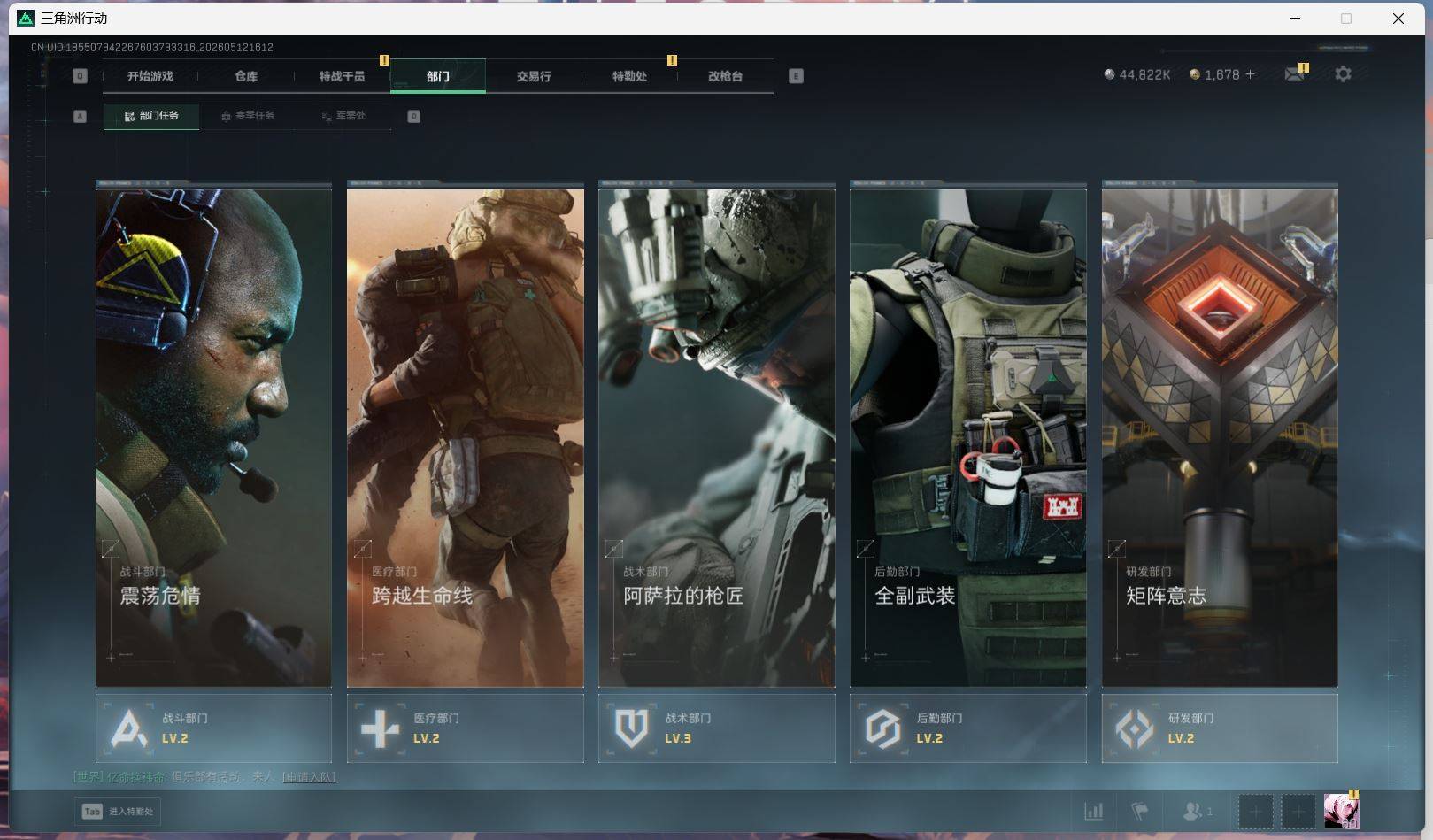Click the 申请入队 link in chat
The height and width of the screenshot is (840, 1433).
[x=309, y=777]
